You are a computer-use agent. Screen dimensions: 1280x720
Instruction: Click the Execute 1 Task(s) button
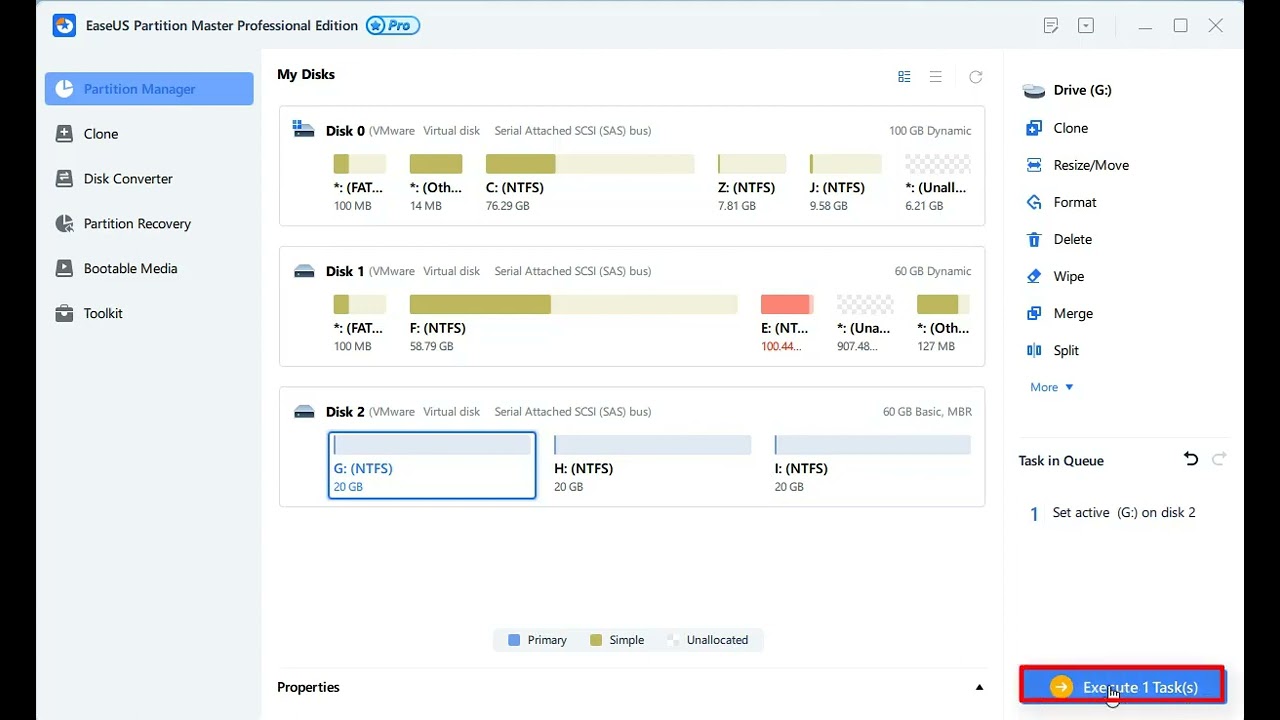tap(1122, 687)
